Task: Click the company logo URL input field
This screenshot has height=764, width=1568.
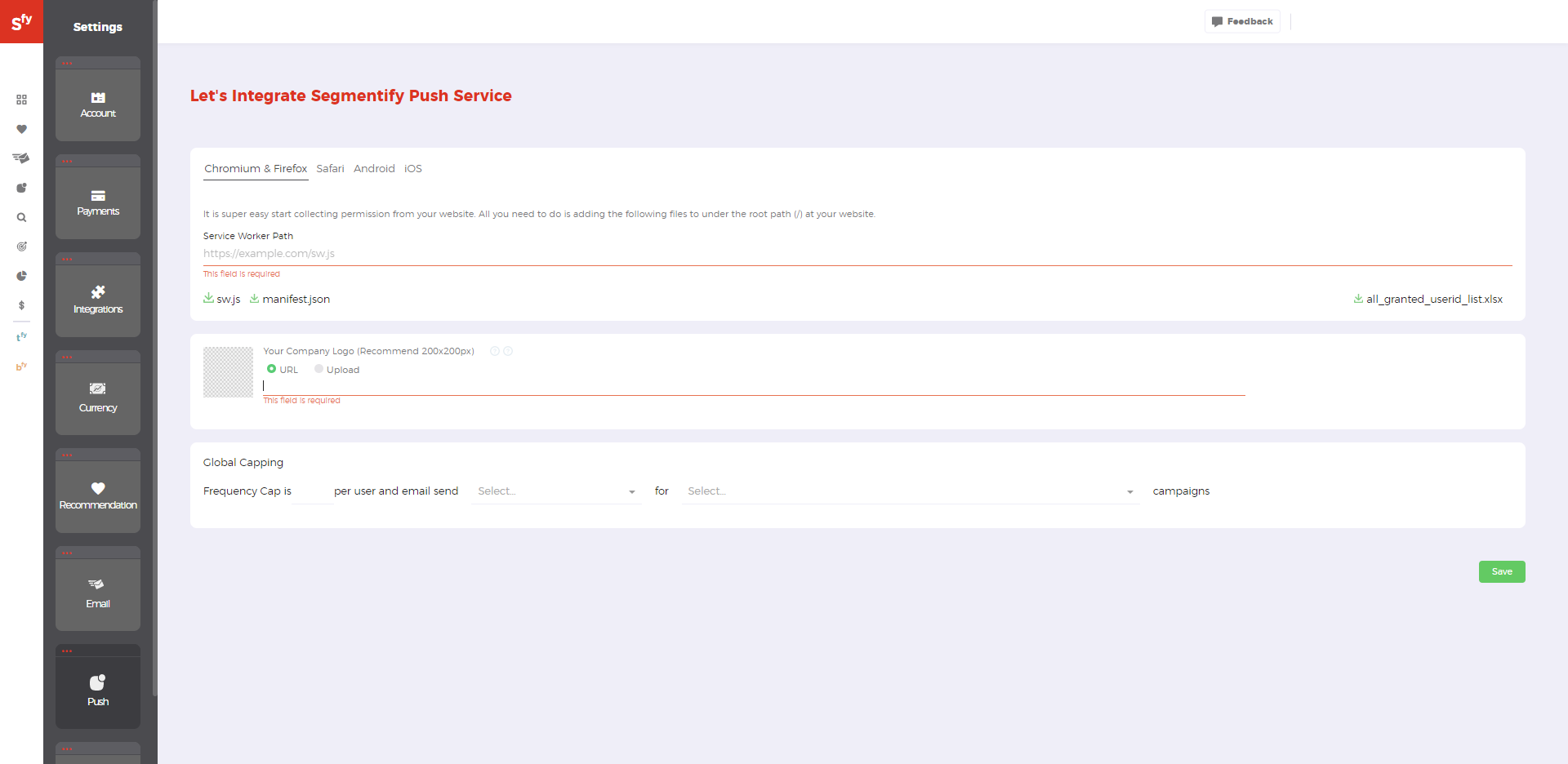Action: [754, 386]
